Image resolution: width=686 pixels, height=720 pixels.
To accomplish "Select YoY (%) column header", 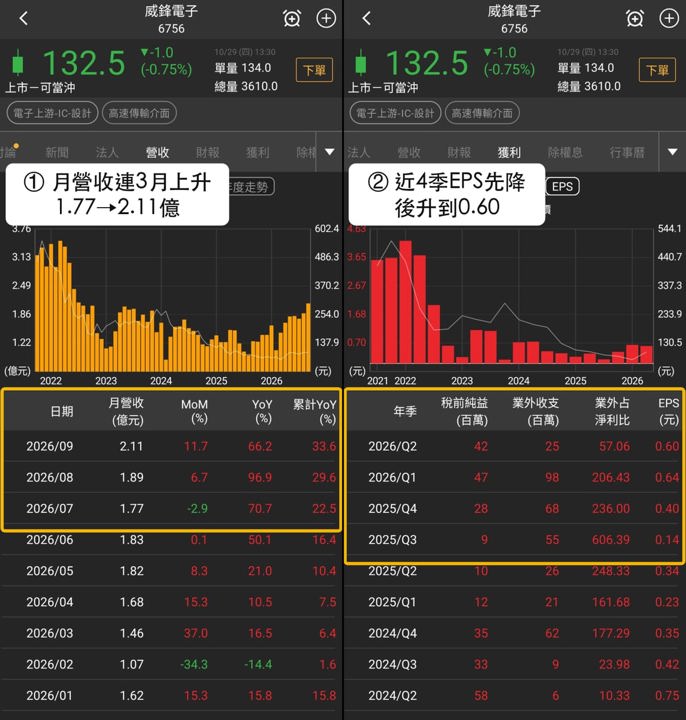I will 262,411.
